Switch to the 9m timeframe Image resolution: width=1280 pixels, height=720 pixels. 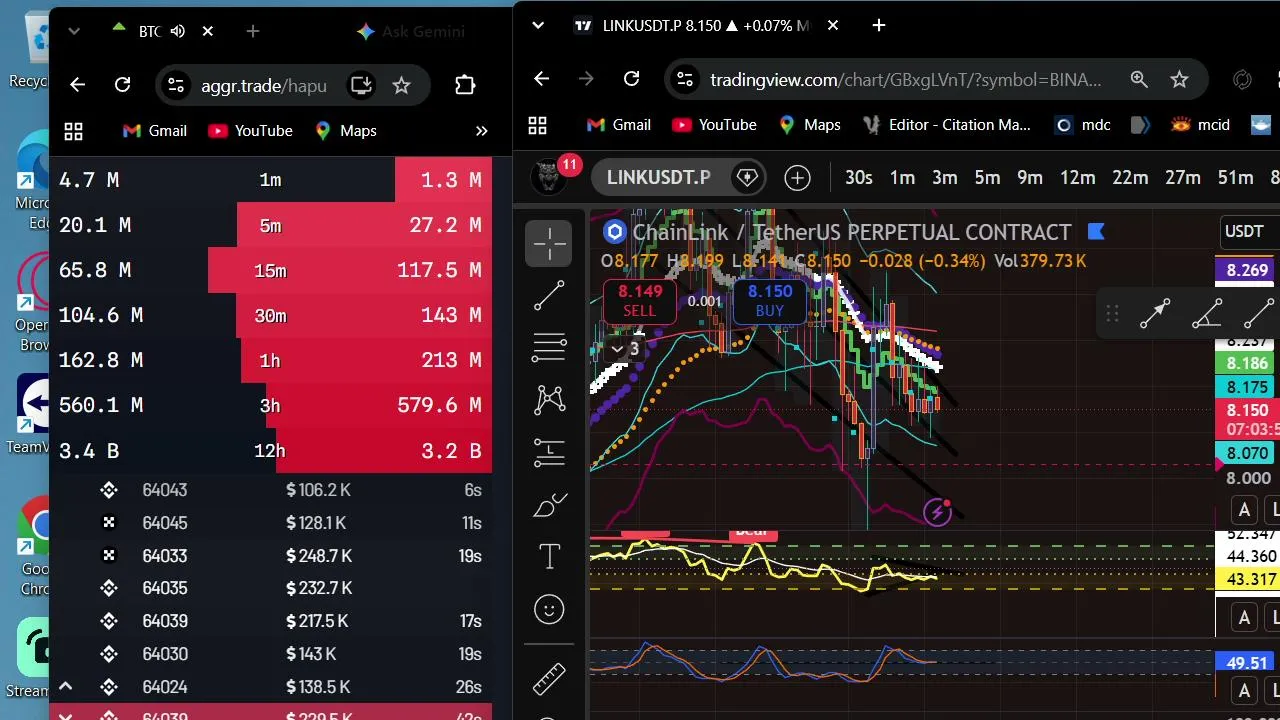click(1030, 178)
